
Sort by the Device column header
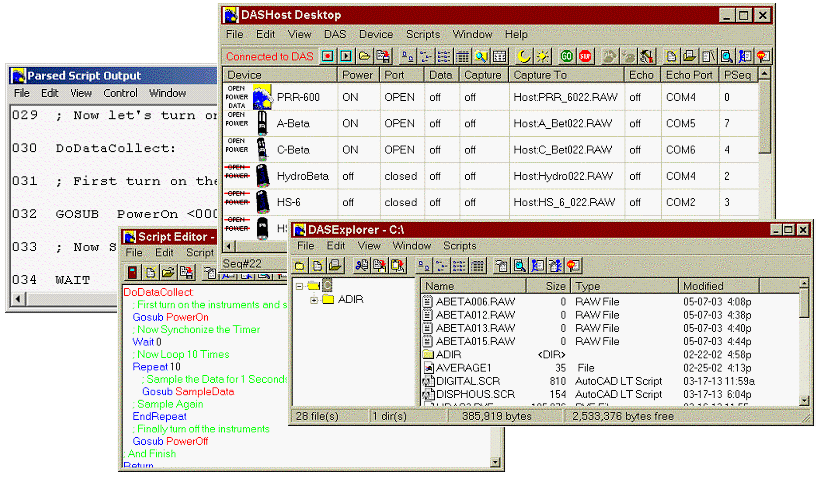click(x=280, y=75)
